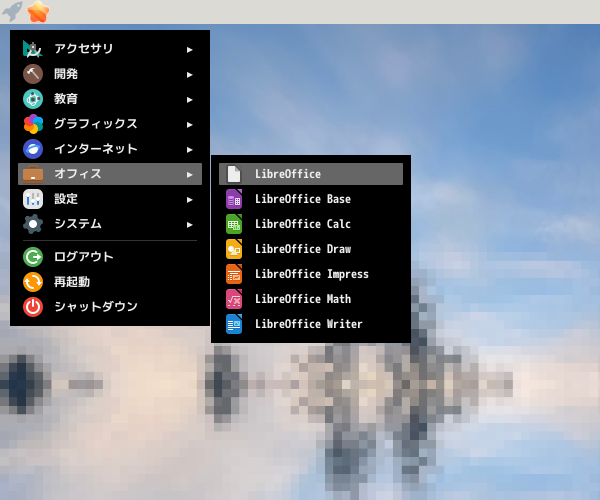The width and height of the screenshot is (600, 500).
Task: Launch LibreOffice Impress
Action: (311, 274)
